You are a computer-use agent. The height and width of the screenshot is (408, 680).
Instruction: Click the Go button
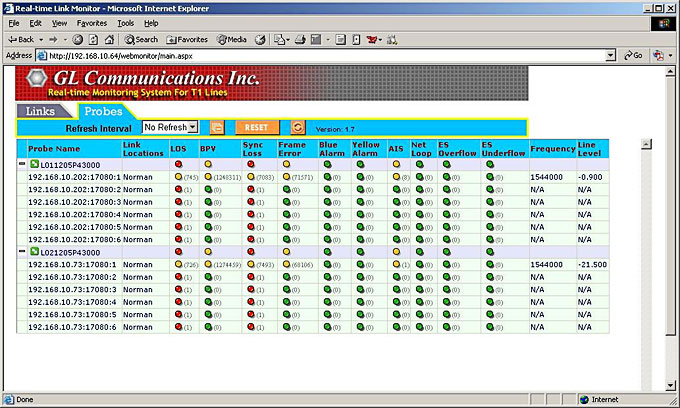(x=633, y=55)
